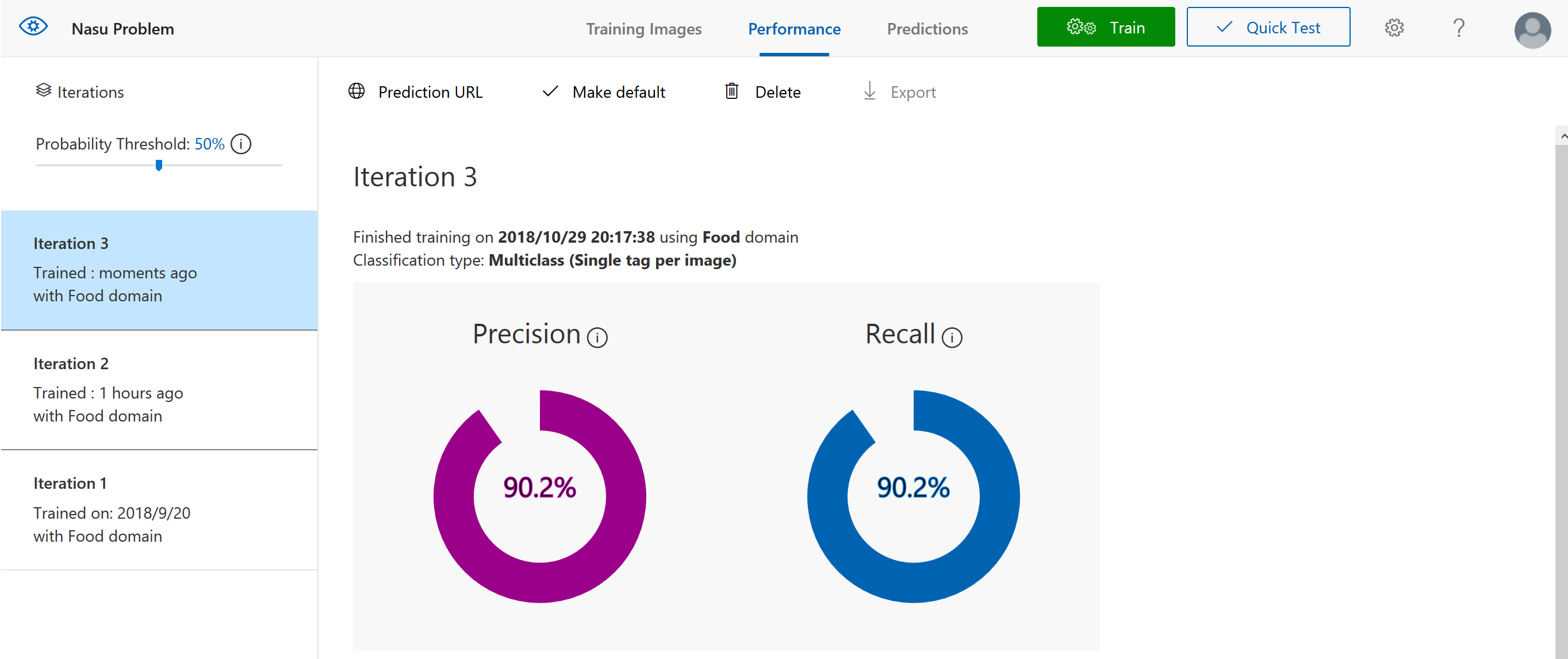This screenshot has width=1568, height=659.
Task: Click the Custom Vision eye logo
Action: [x=33, y=28]
